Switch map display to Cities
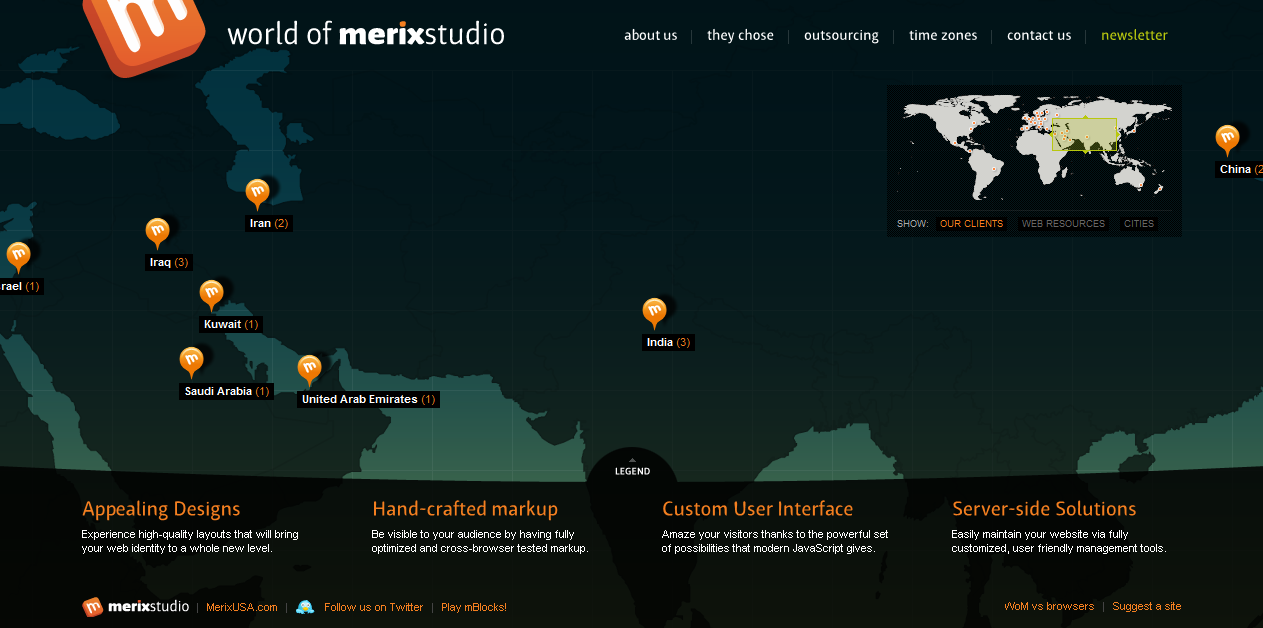This screenshot has width=1263, height=628. click(1138, 224)
